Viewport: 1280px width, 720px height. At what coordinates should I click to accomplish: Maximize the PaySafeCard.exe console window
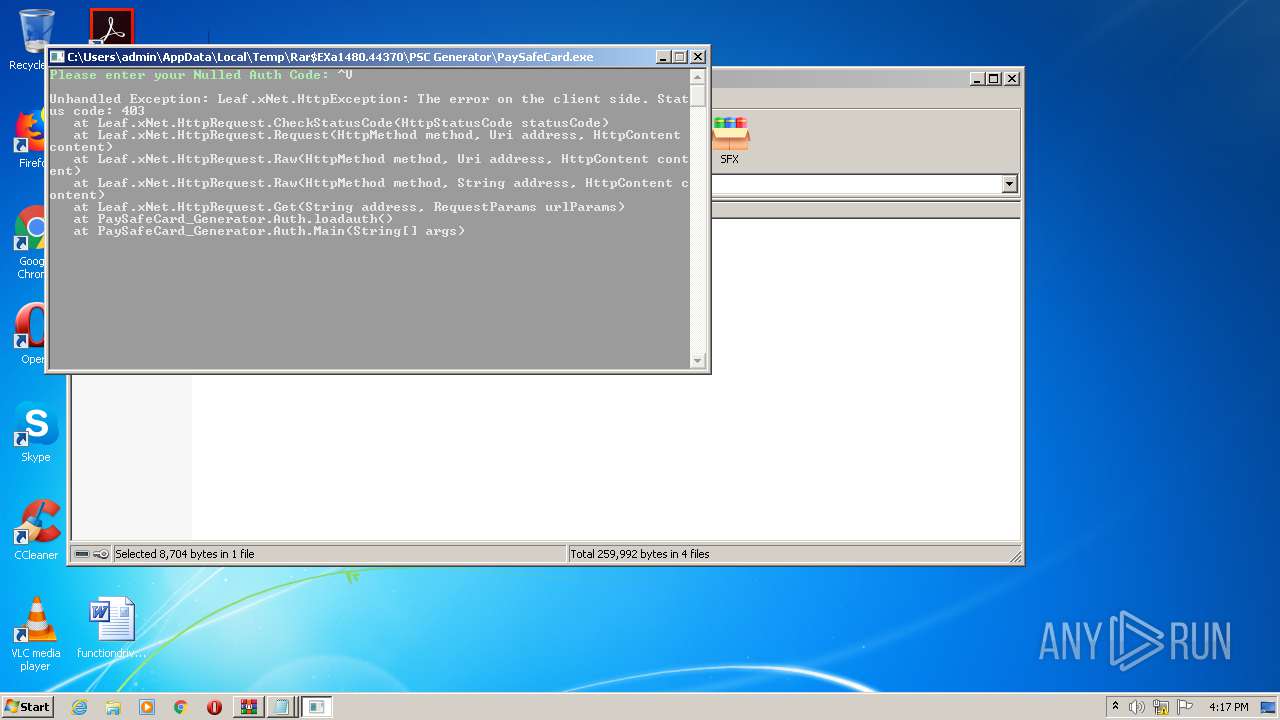point(680,57)
